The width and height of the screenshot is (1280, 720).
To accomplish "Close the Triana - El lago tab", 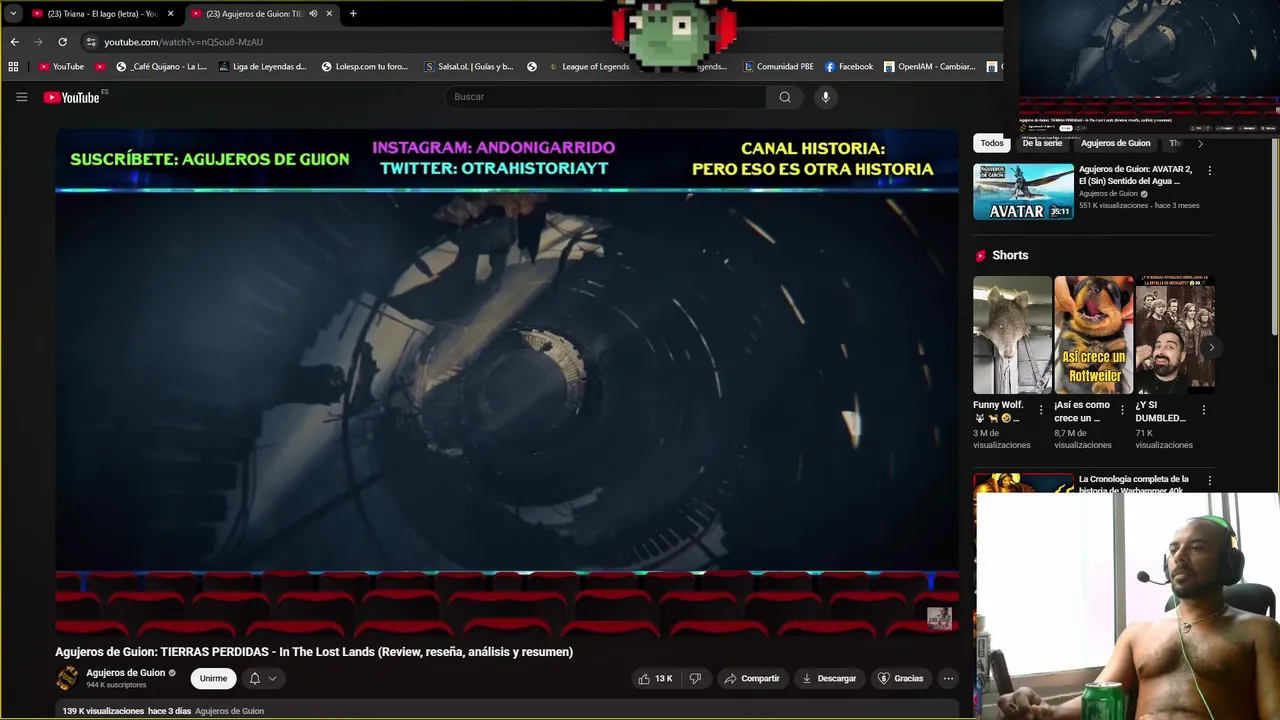I will point(170,14).
